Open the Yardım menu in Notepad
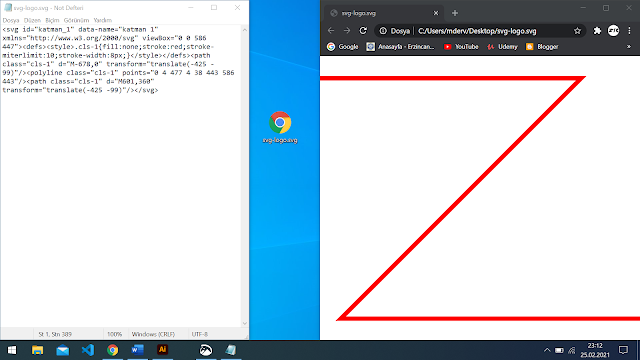 (x=103, y=20)
